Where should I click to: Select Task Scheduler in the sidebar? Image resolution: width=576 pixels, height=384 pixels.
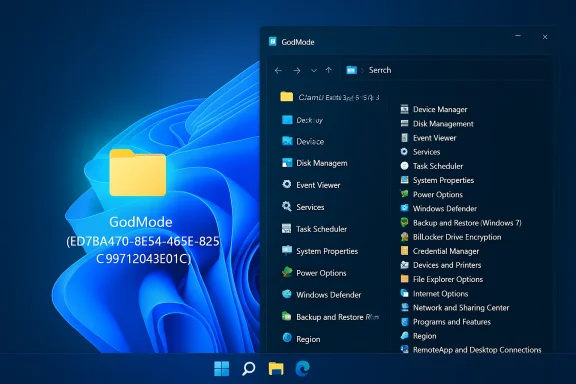pos(314,229)
